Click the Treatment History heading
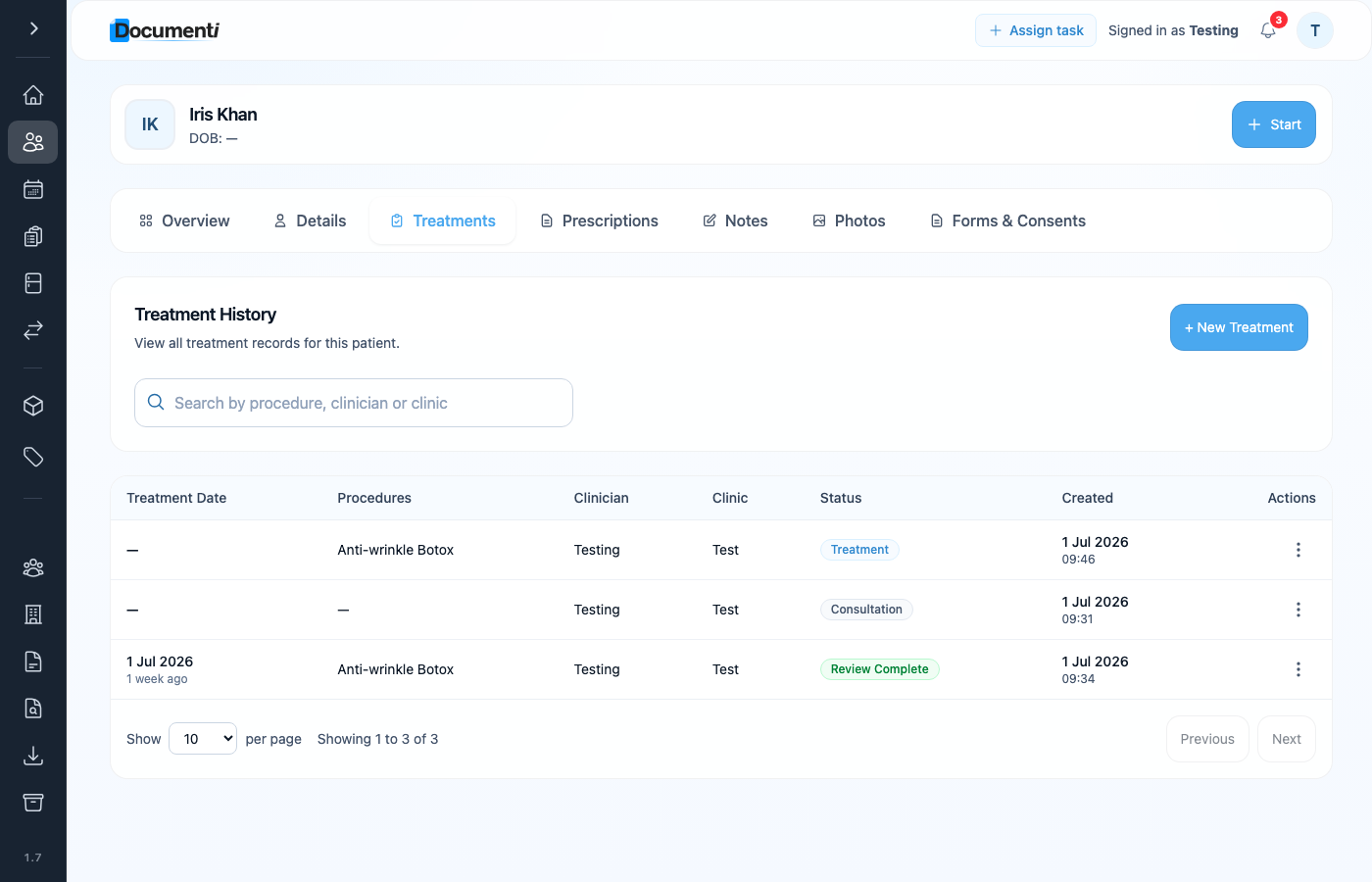Image resolution: width=1372 pixels, height=882 pixels. click(205, 315)
